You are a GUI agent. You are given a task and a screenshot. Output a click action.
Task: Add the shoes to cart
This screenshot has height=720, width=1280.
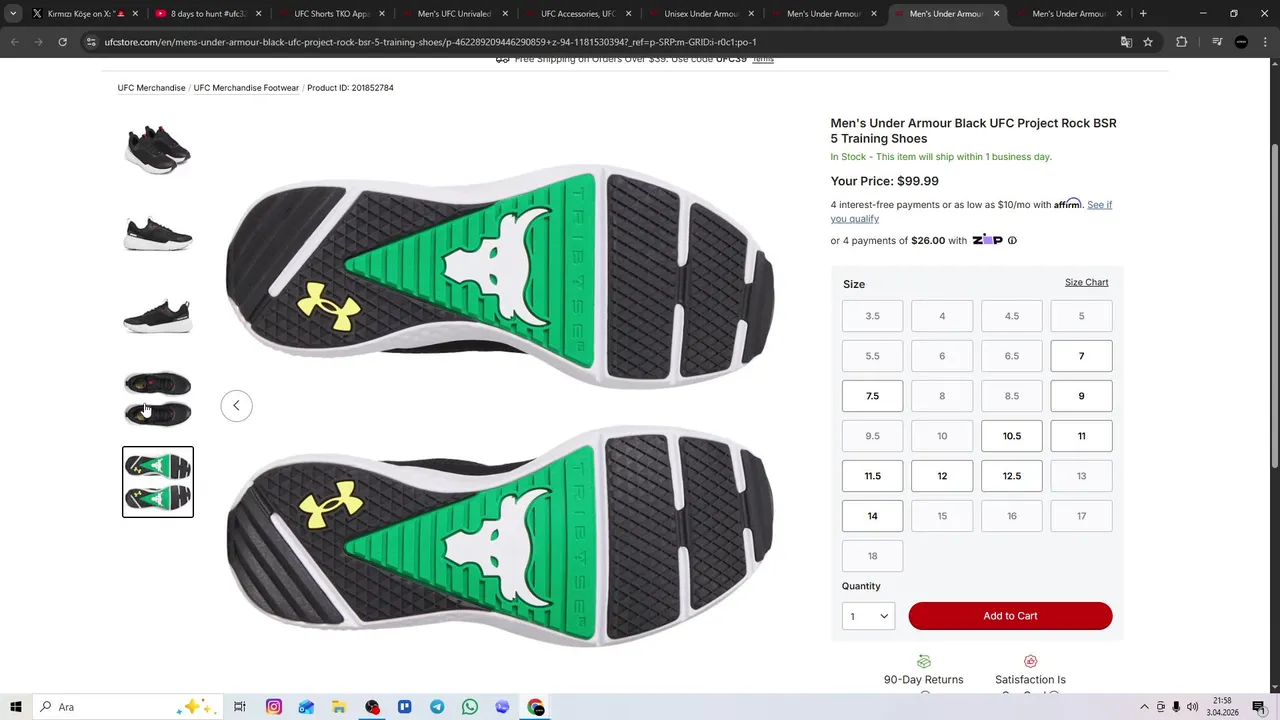click(x=1010, y=616)
